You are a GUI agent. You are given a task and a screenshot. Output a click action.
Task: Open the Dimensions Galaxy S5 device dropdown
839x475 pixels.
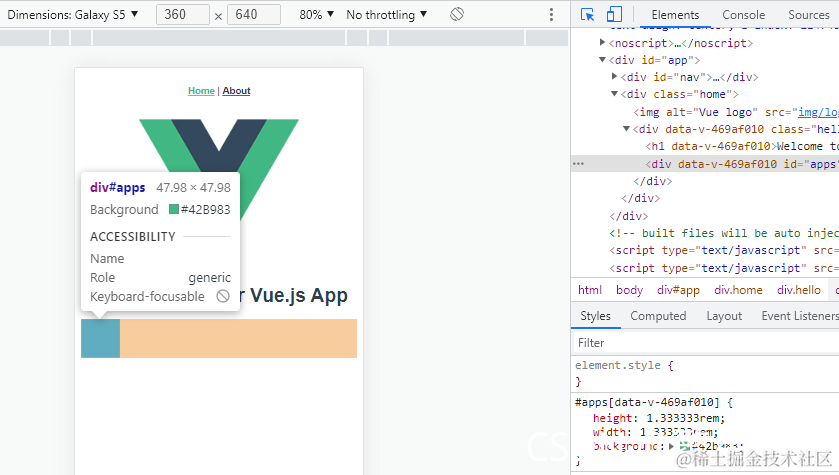(x=72, y=14)
